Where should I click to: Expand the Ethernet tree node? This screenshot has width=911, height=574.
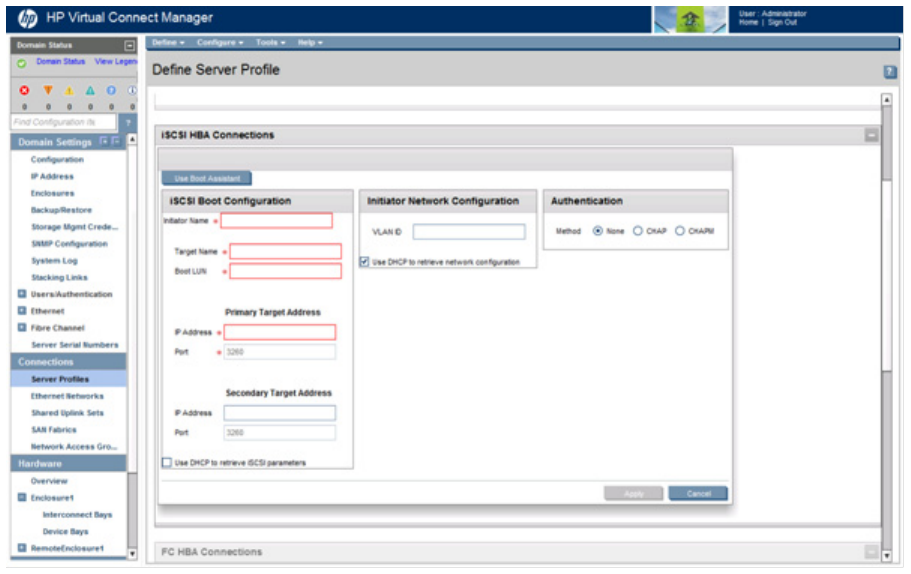point(21,311)
